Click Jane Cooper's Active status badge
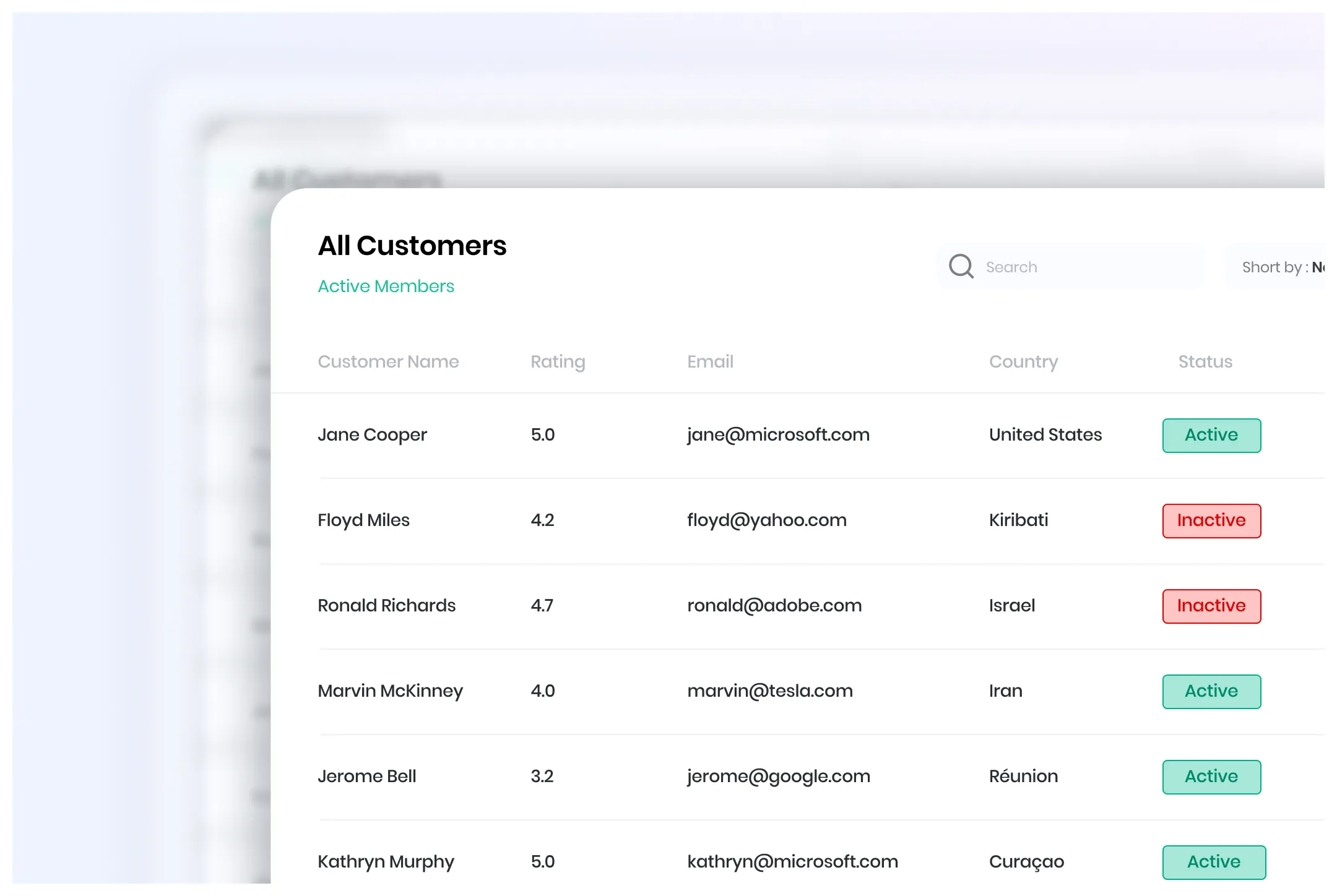1337x896 pixels. [x=1211, y=436]
